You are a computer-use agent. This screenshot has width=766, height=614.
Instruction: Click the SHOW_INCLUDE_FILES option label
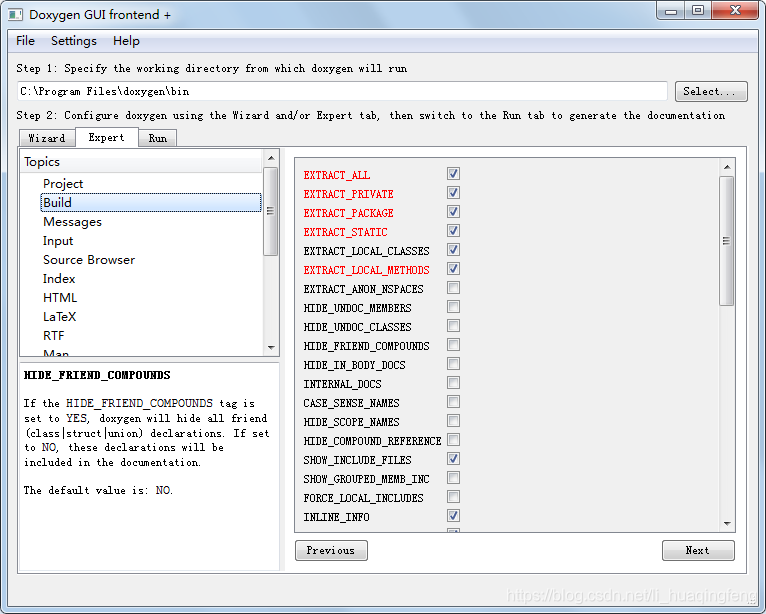click(x=357, y=460)
